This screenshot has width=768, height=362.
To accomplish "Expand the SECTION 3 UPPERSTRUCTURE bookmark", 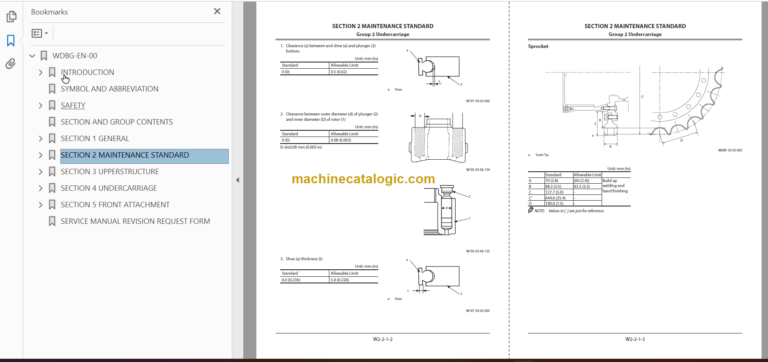I will [x=41, y=172].
